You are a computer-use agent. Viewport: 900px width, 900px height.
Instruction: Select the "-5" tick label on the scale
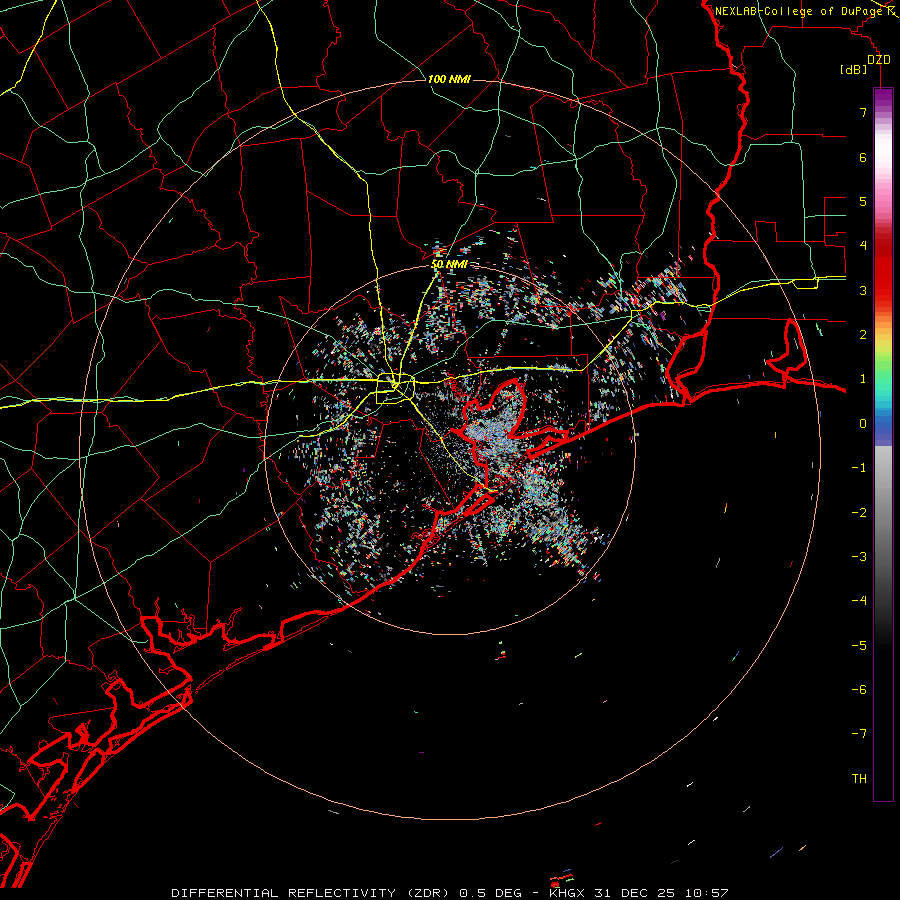859,646
